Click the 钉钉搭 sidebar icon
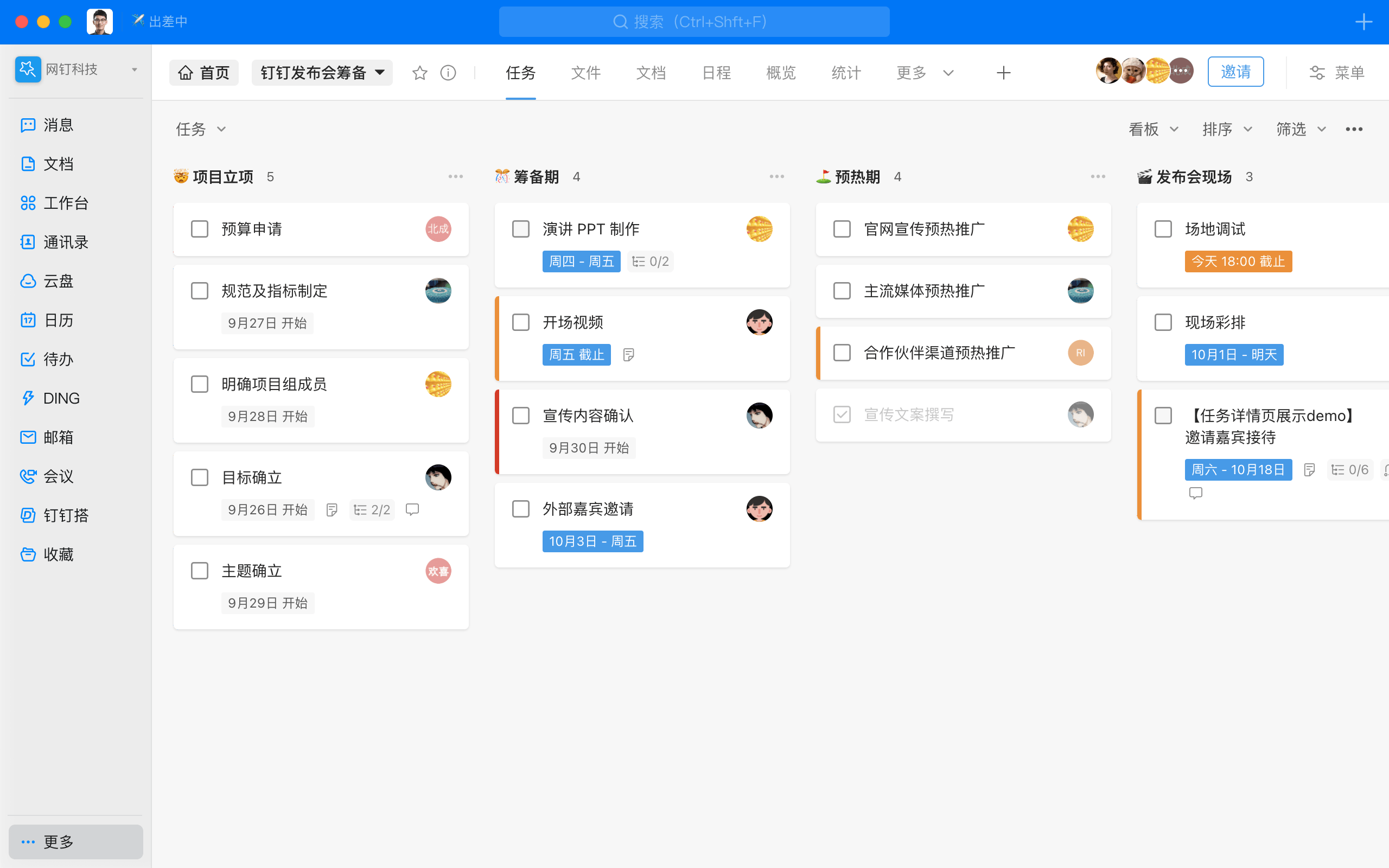The height and width of the screenshot is (868, 1389). (x=28, y=515)
